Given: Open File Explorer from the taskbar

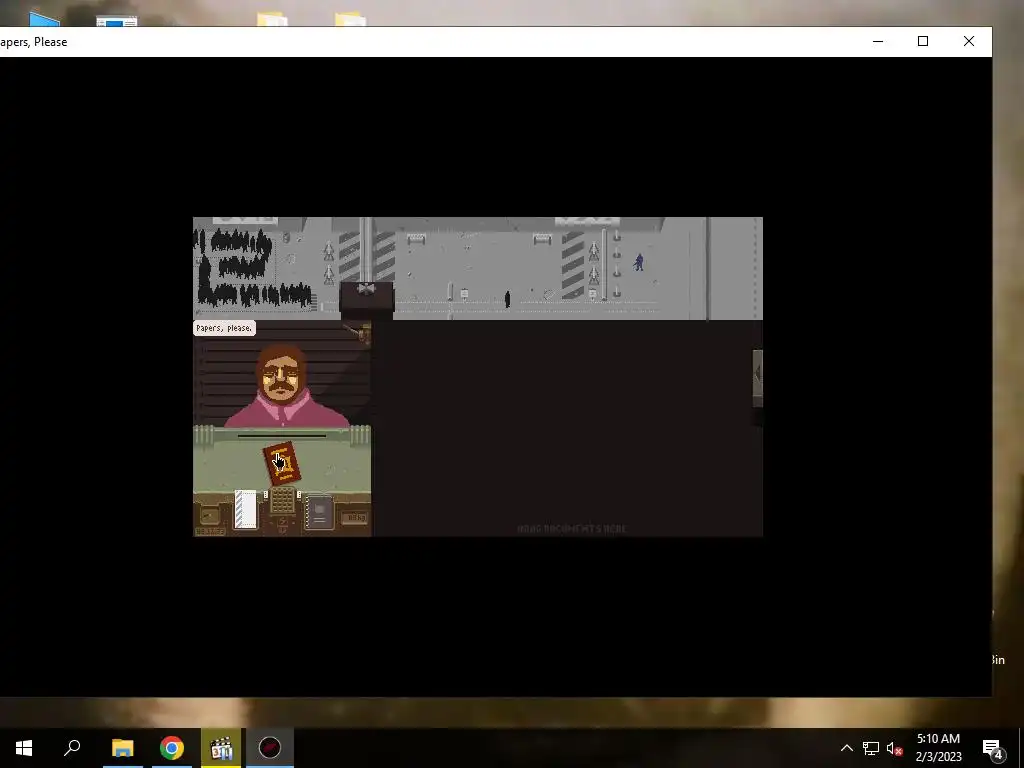Looking at the screenshot, I should 123,748.
